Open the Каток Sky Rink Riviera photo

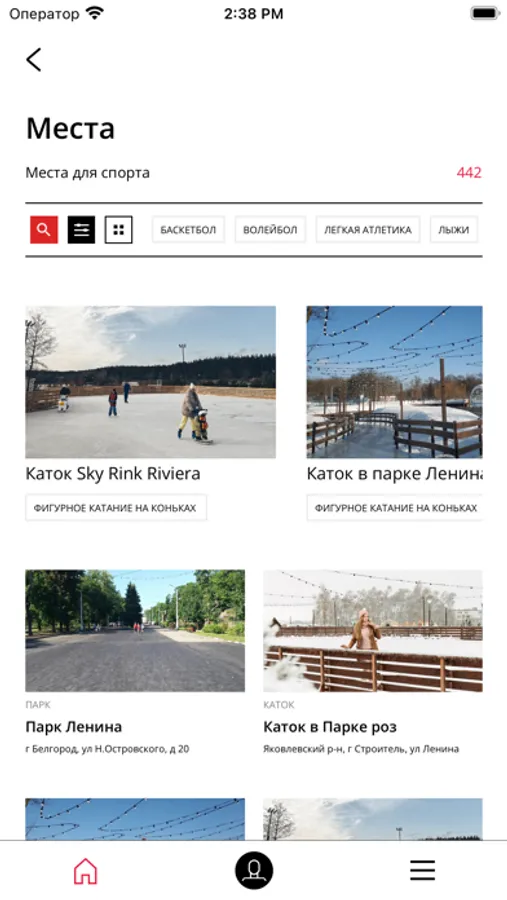click(x=150, y=382)
